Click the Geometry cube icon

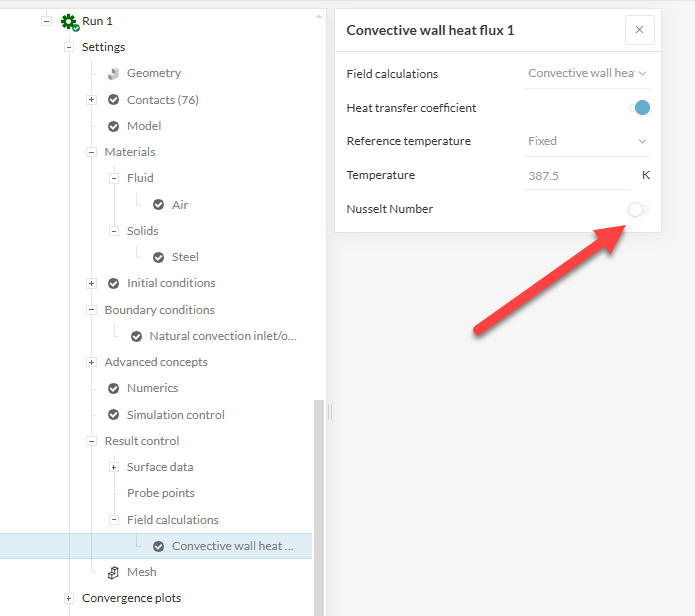click(x=113, y=73)
